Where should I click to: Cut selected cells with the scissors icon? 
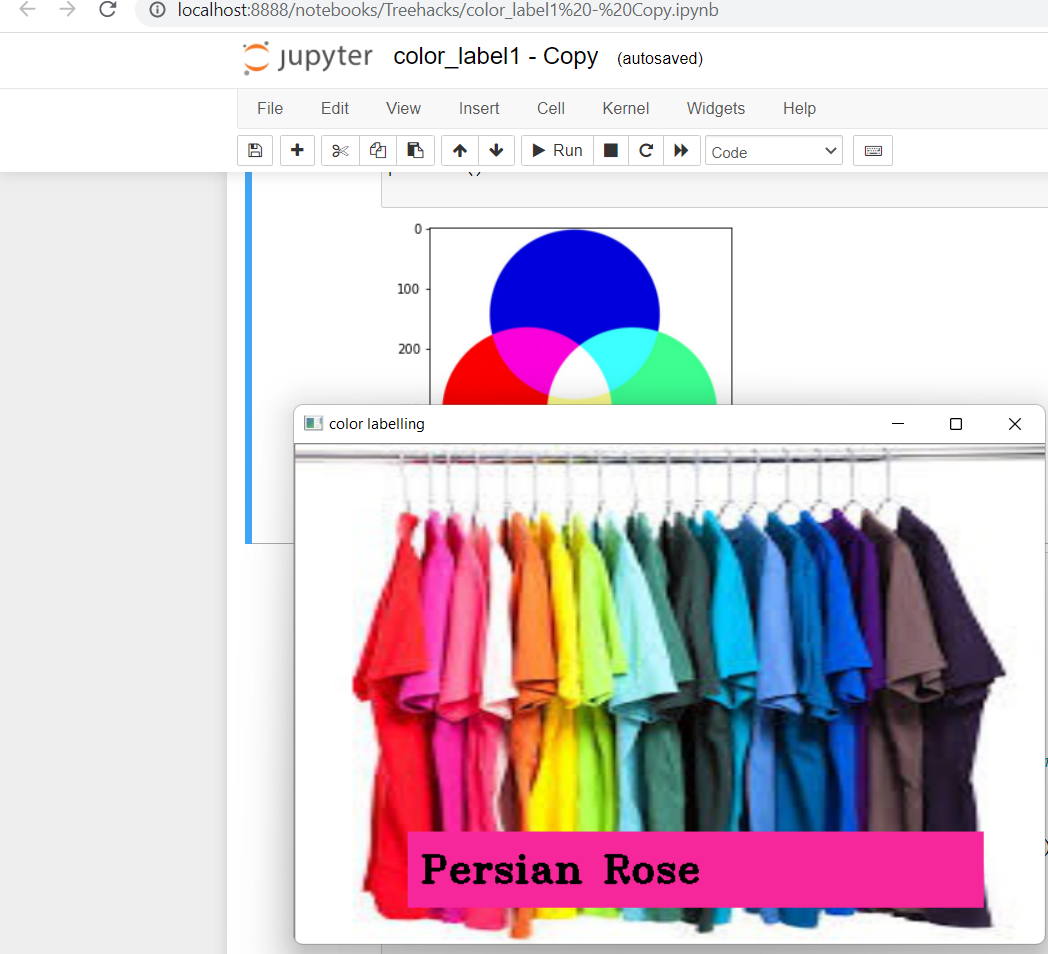340,150
